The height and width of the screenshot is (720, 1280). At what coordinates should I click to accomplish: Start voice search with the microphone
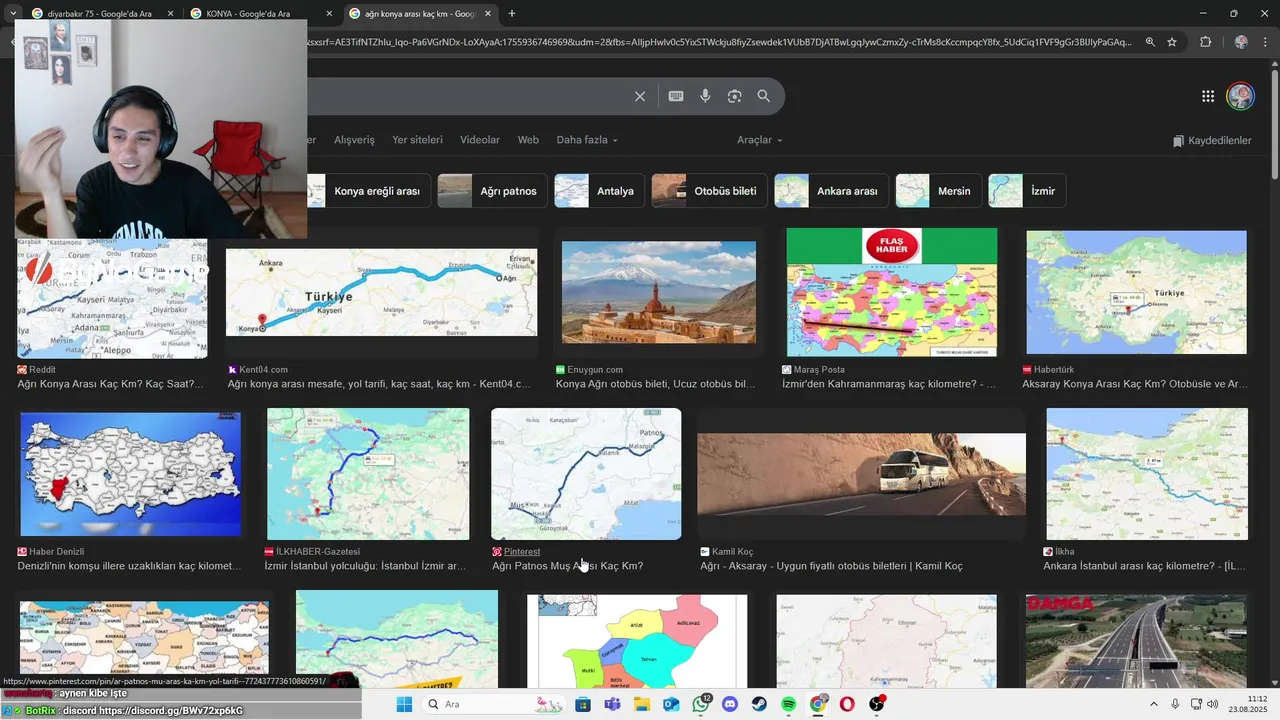pos(705,96)
